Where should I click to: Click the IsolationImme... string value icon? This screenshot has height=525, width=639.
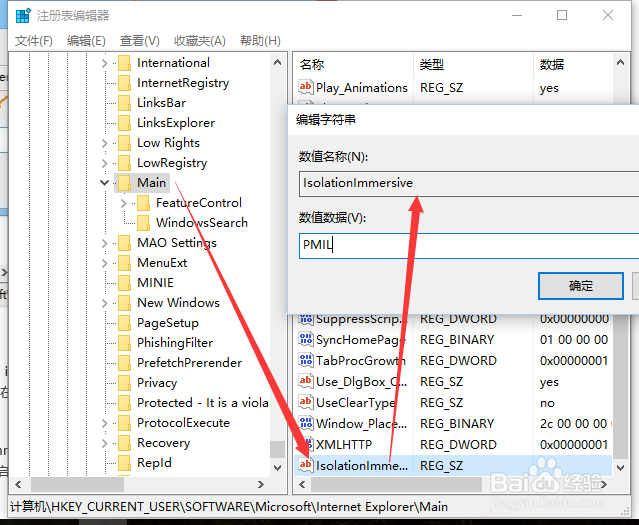point(306,465)
